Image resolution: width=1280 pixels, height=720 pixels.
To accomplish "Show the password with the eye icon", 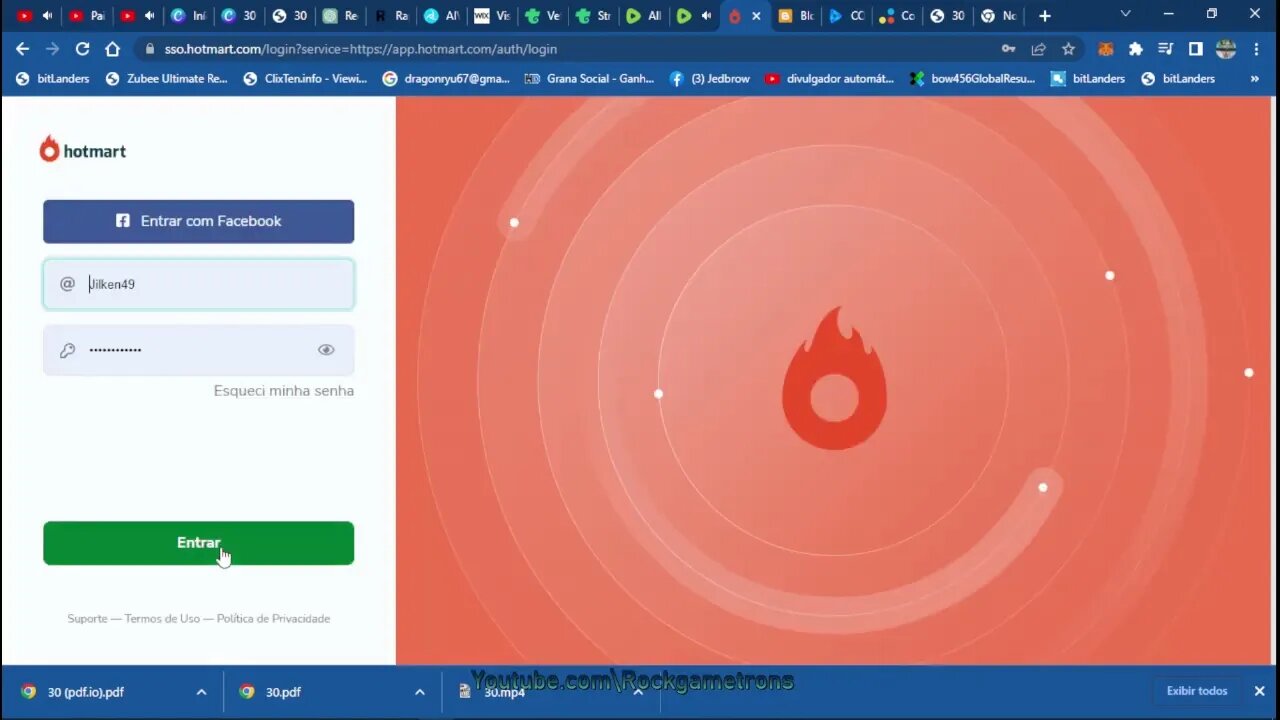I will (326, 350).
